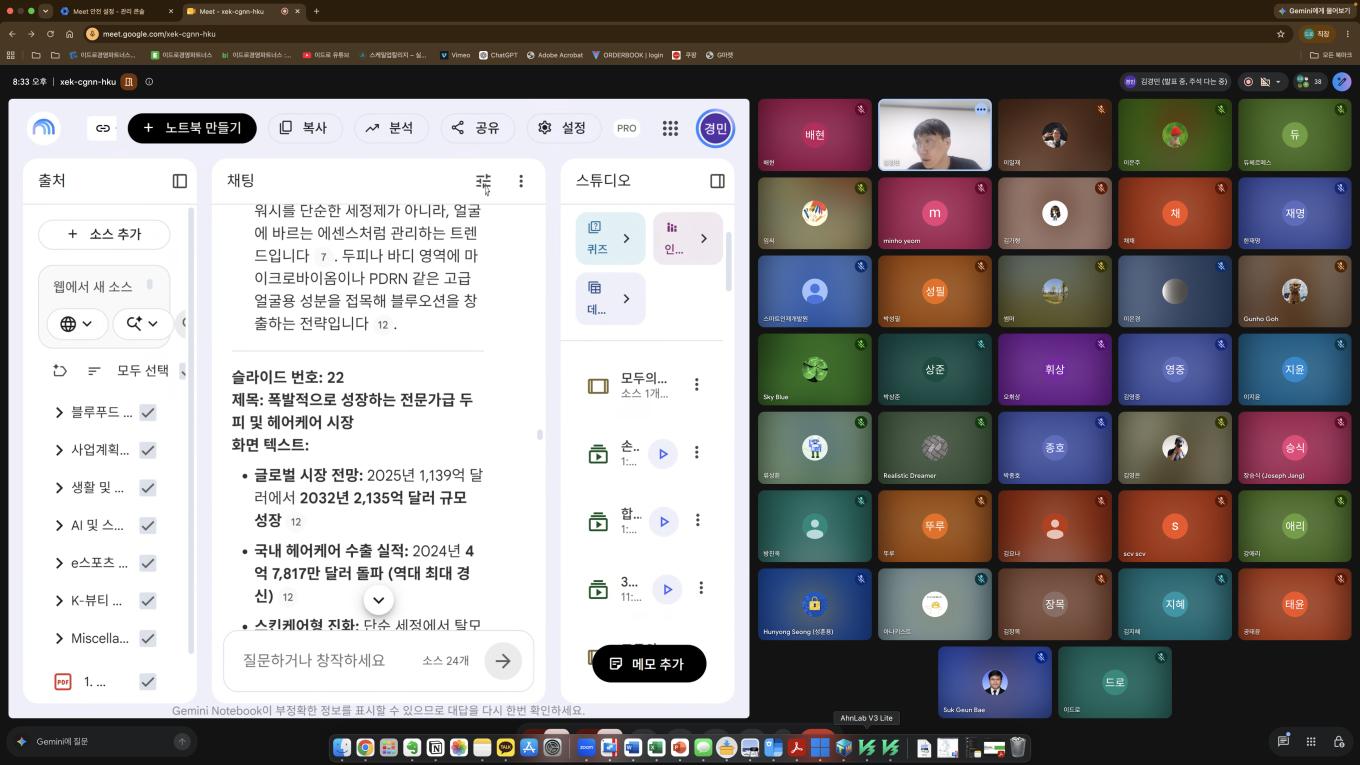Open the 인 infographic studio card
Image resolution: width=1360 pixels, height=765 pixels.
pos(687,238)
